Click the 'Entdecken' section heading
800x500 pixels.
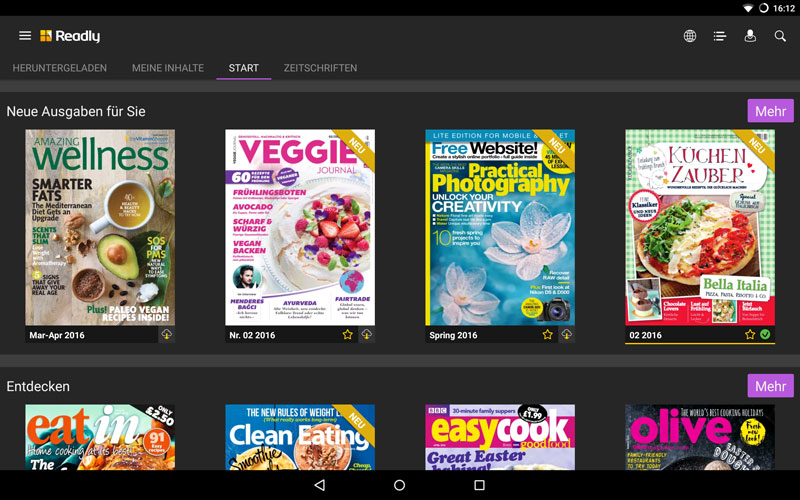click(x=38, y=386)
